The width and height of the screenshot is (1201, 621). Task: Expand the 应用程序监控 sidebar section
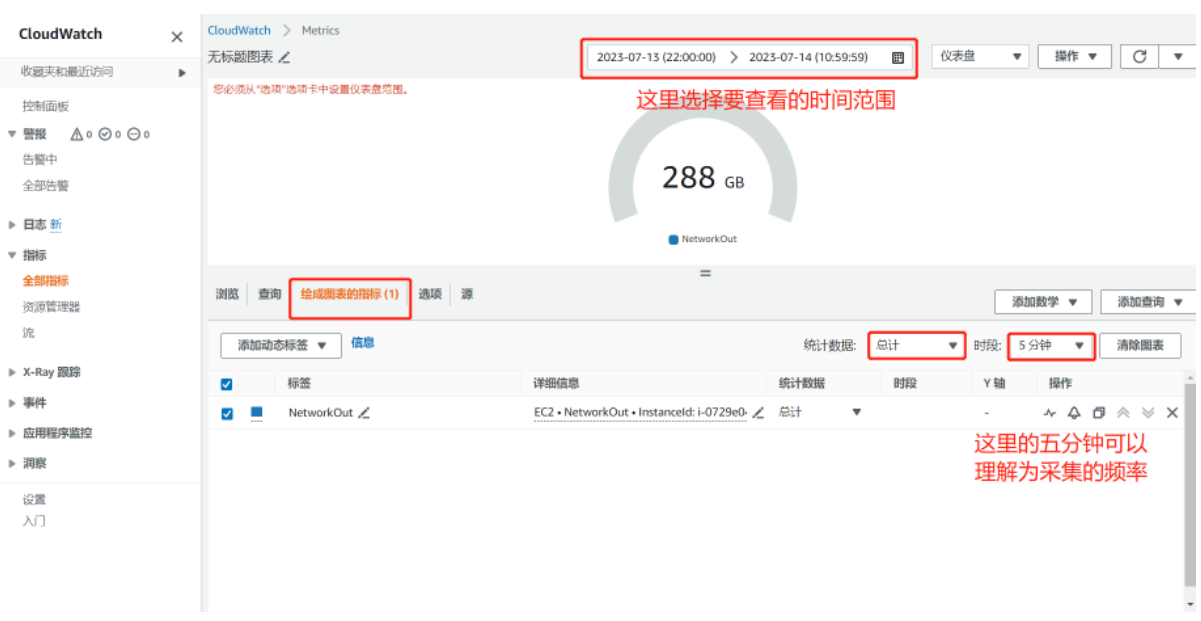(x=12, y=433)
